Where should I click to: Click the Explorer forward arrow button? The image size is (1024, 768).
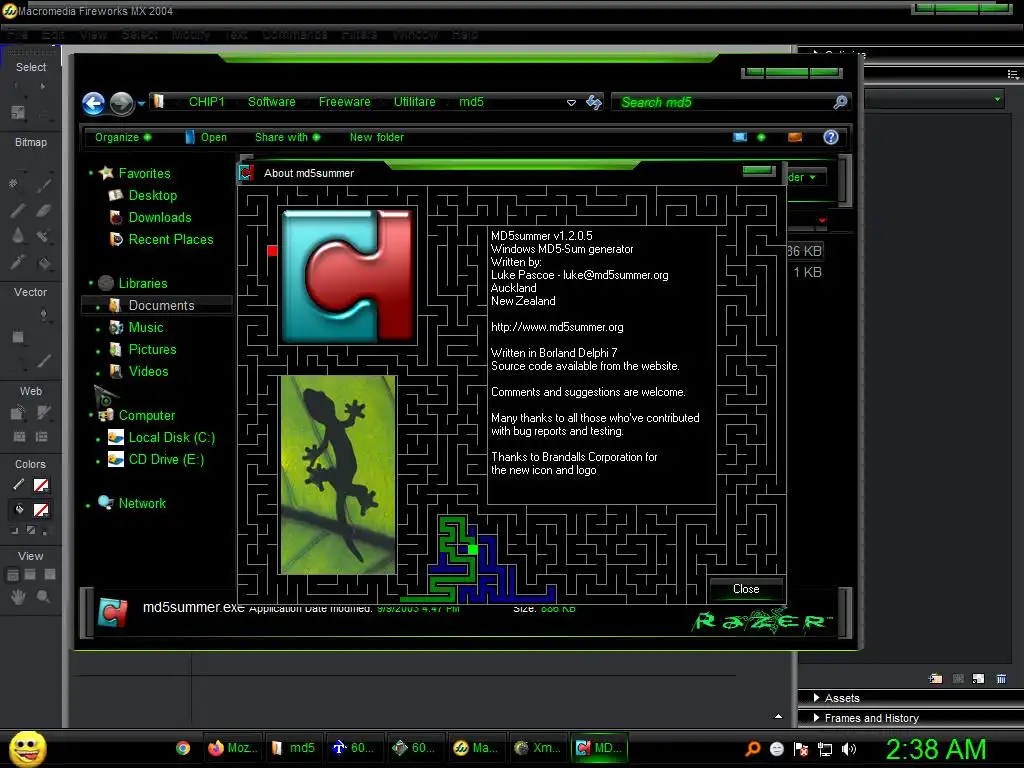(121, 103)
